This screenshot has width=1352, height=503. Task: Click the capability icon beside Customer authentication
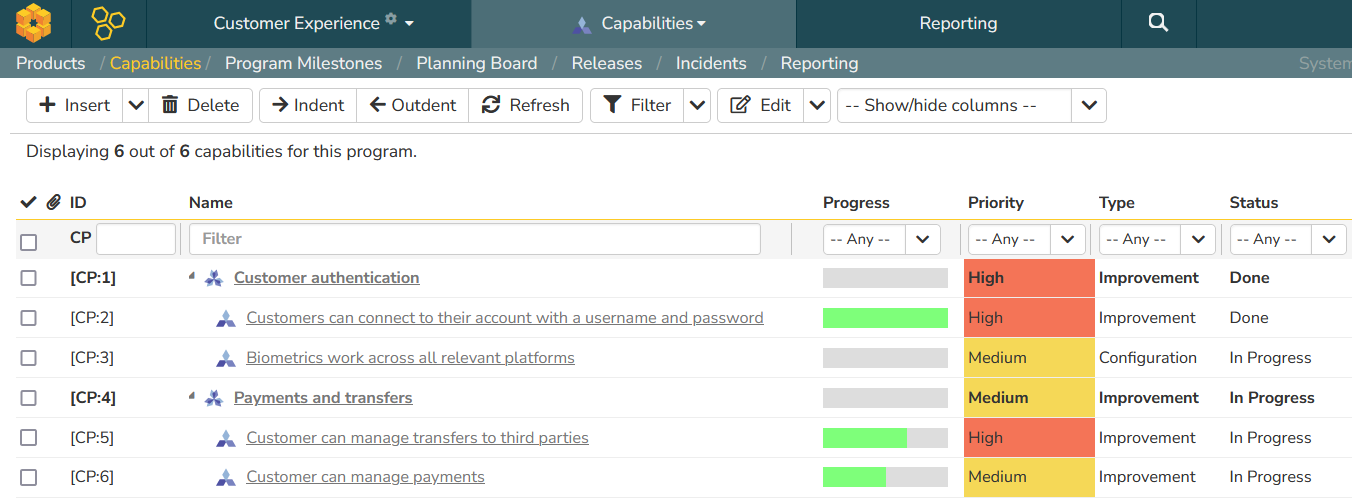(213, 278)
